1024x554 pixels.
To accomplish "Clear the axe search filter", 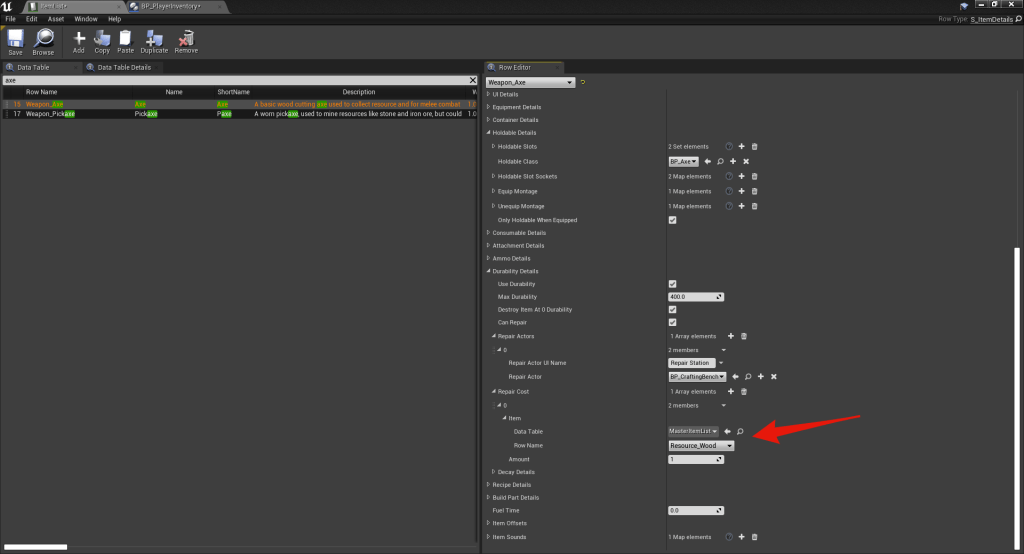I will click(473, 80).
